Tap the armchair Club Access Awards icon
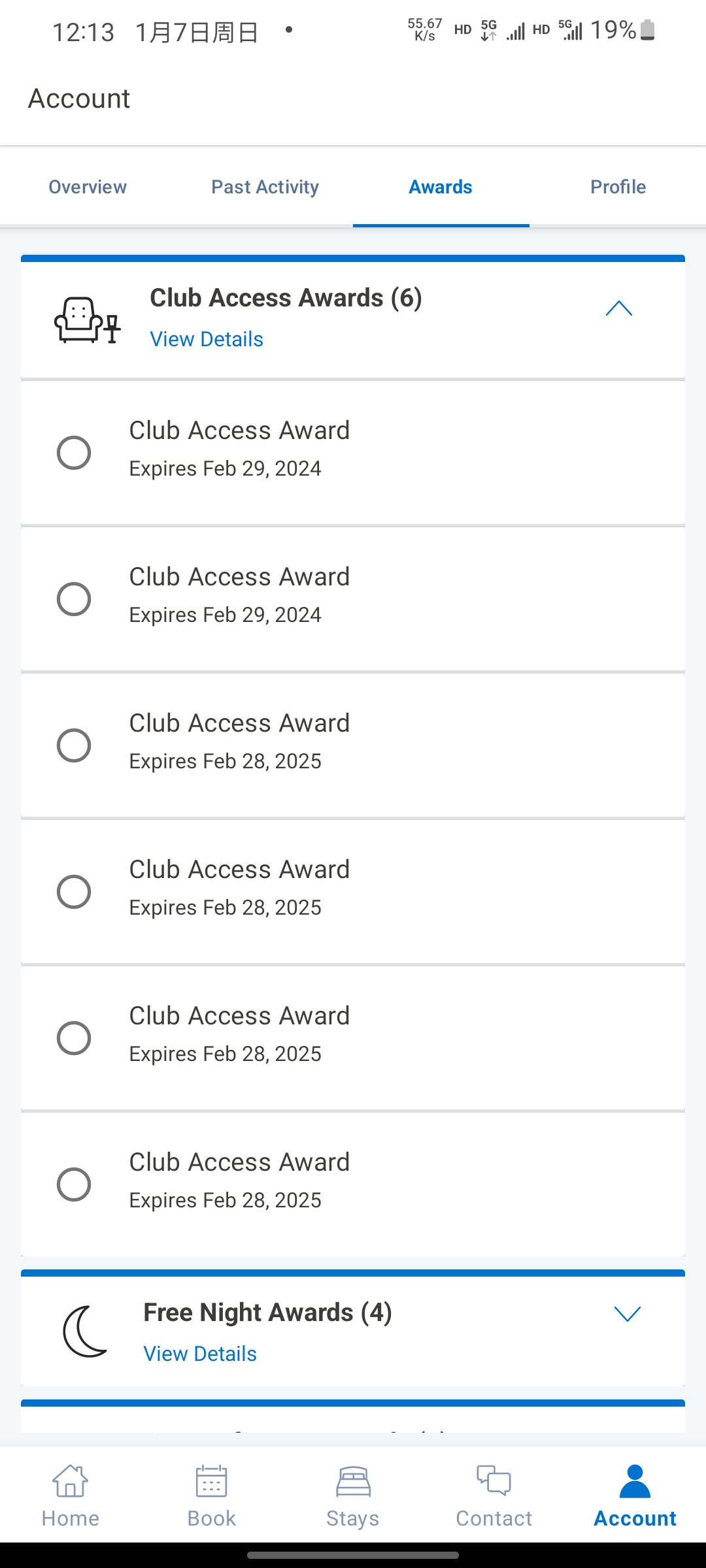 (87, 319)
